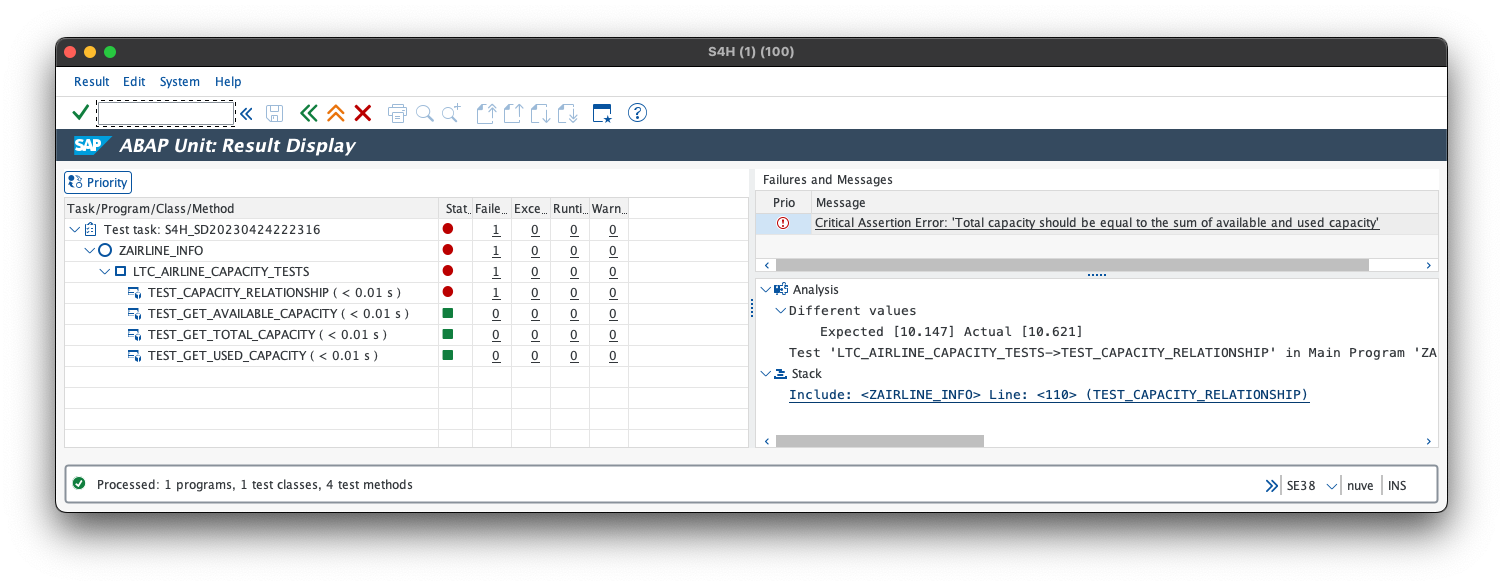The height and width of the screenshot is (586, 1503).
Task: Open the Include ZAIRLINE_INFO Line 110 link
Action: (x=1049, y=394)
